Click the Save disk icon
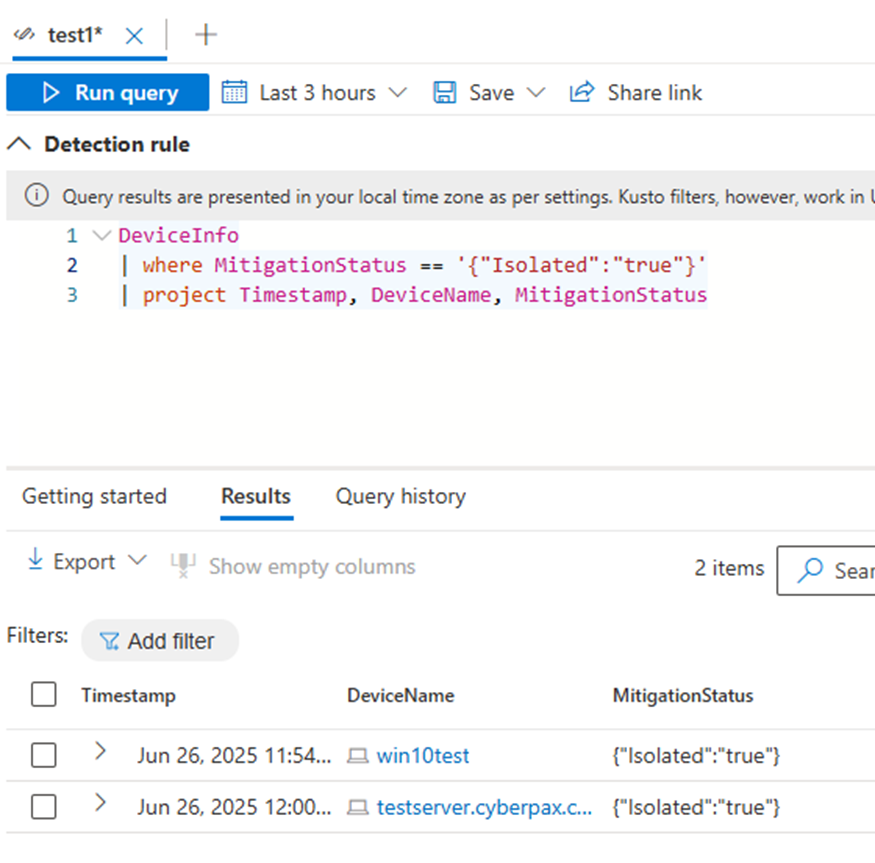This screenshot has height=863, width=875. (444, 92)
